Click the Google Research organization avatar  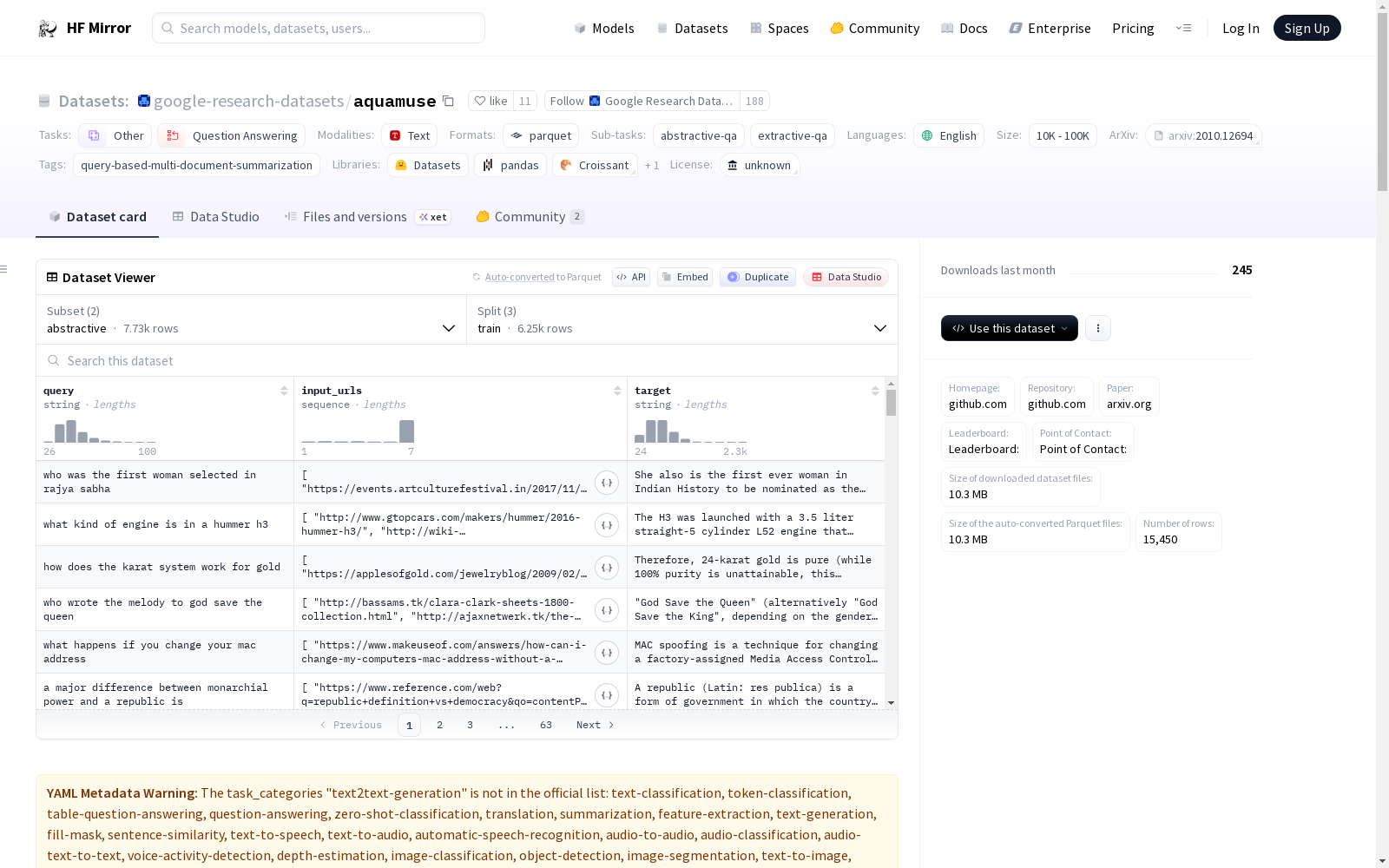pos(144,101)
